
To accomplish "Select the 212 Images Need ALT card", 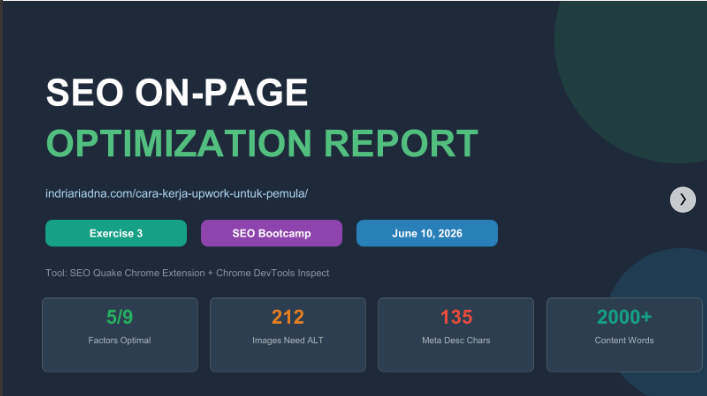I will 288,335.
